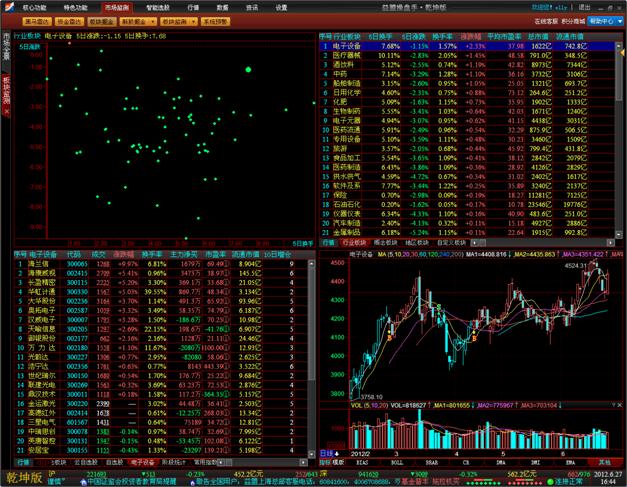Viewport: 627px width, 487px height.
Task: Click the application logo icon at top-left
Action: [8, 6]
